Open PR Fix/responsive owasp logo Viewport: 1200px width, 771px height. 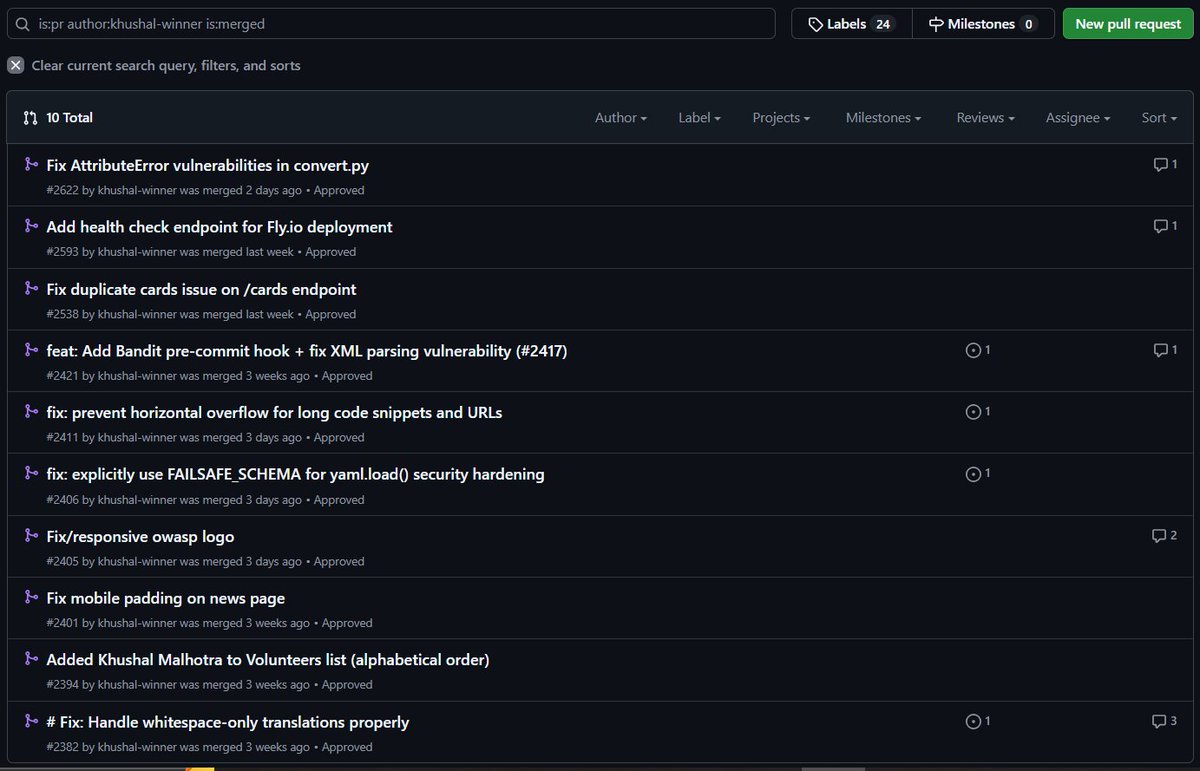pos(140,536)
